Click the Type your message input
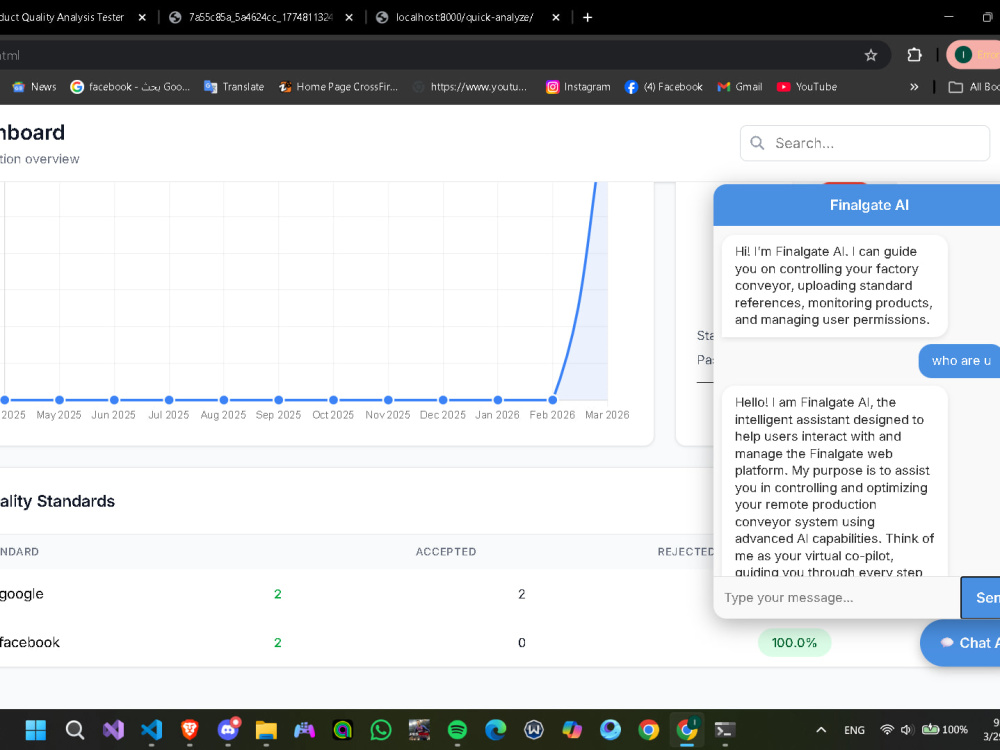 pos(837,598)
